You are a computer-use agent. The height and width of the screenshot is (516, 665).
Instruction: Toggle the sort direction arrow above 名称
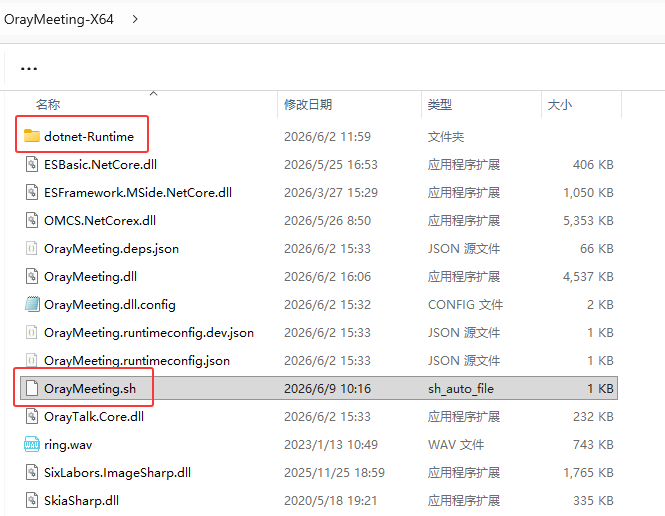pos(154,93)
